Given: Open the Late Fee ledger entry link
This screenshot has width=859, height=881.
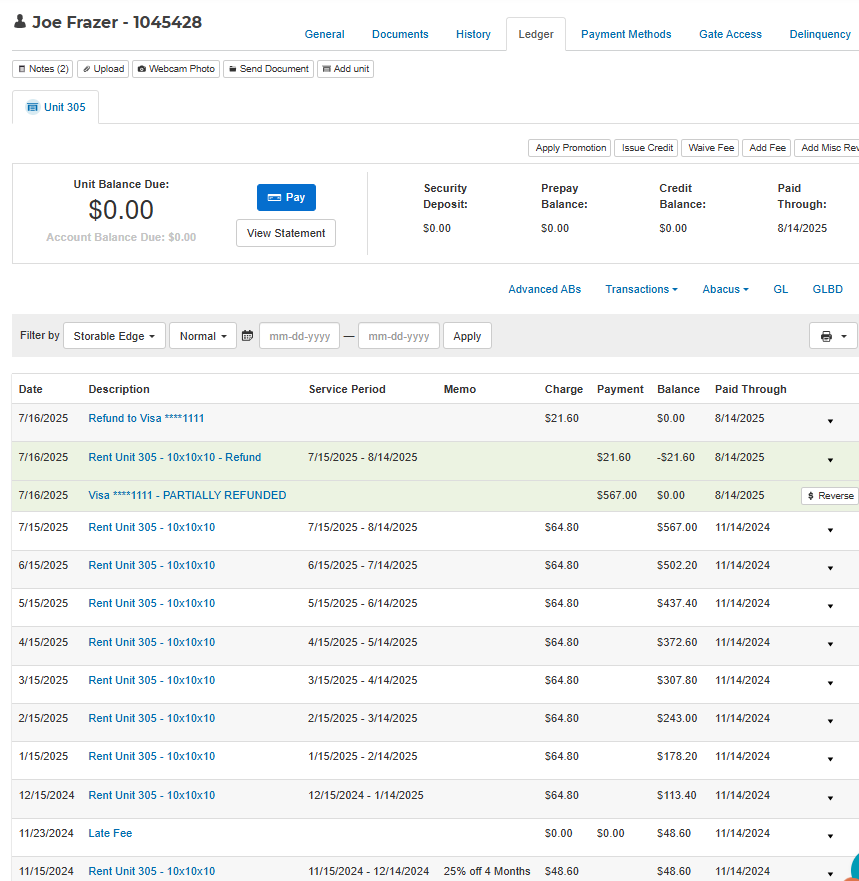Looking at the screenshot, I should 110,833.
